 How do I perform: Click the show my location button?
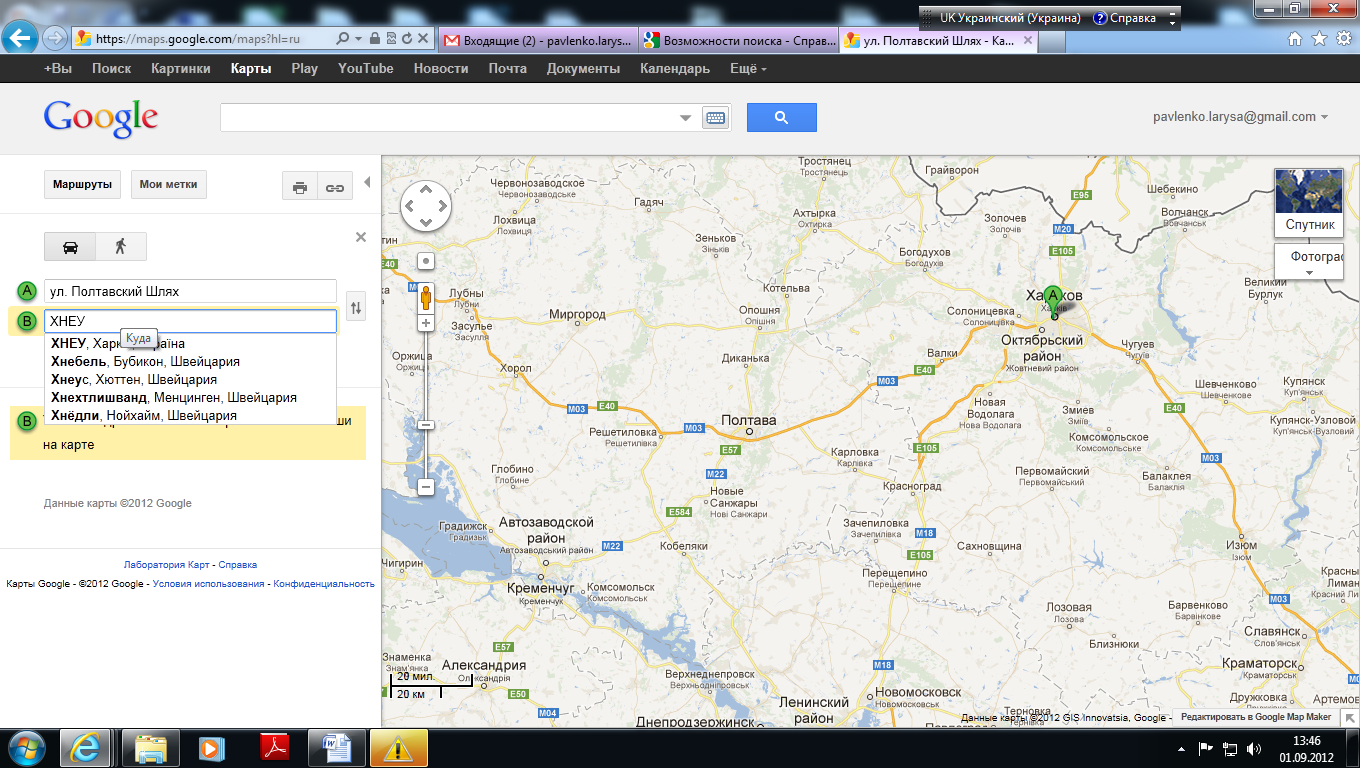[425, 261]
